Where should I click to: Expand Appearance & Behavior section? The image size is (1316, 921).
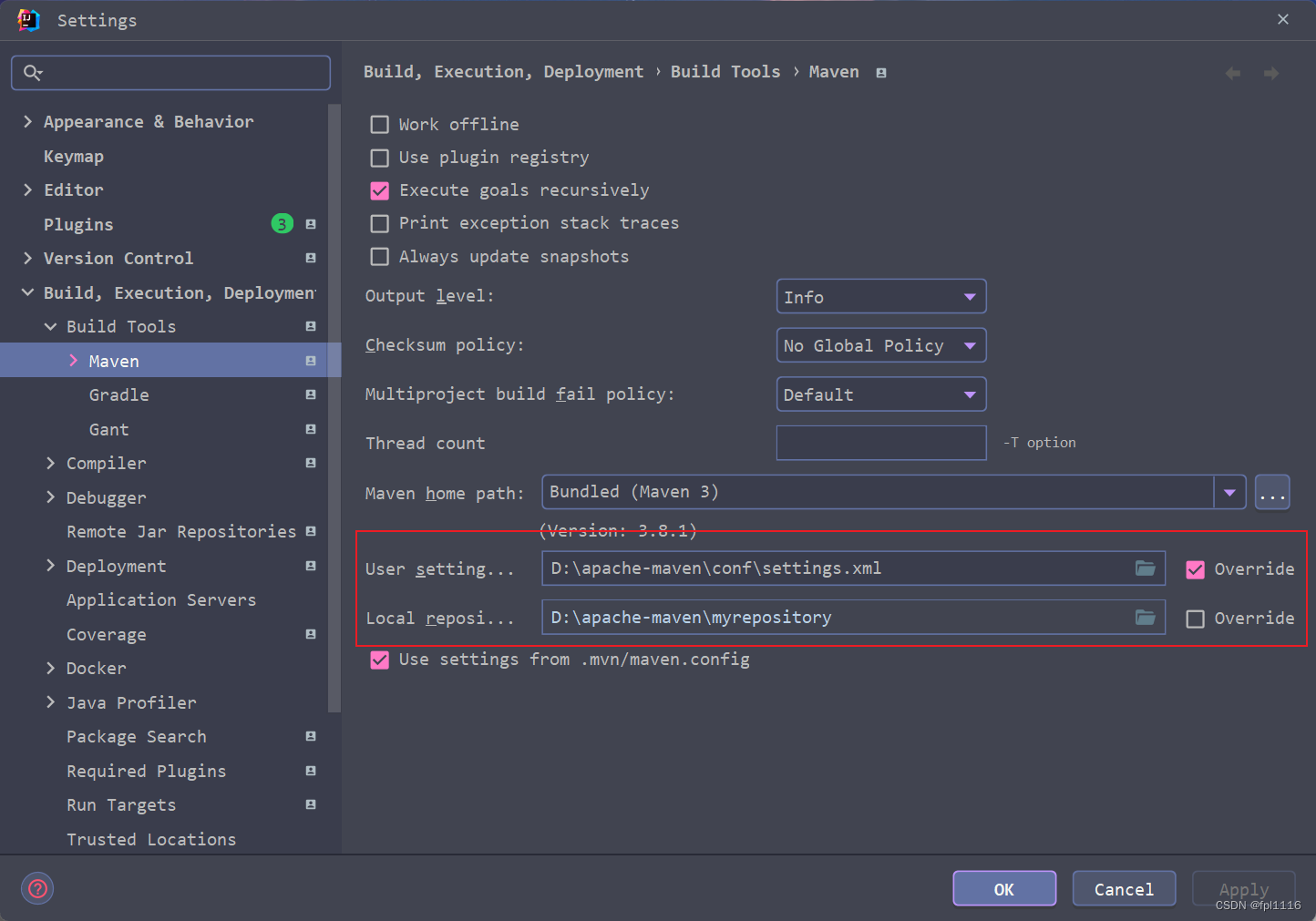click(x=27, y=121)
